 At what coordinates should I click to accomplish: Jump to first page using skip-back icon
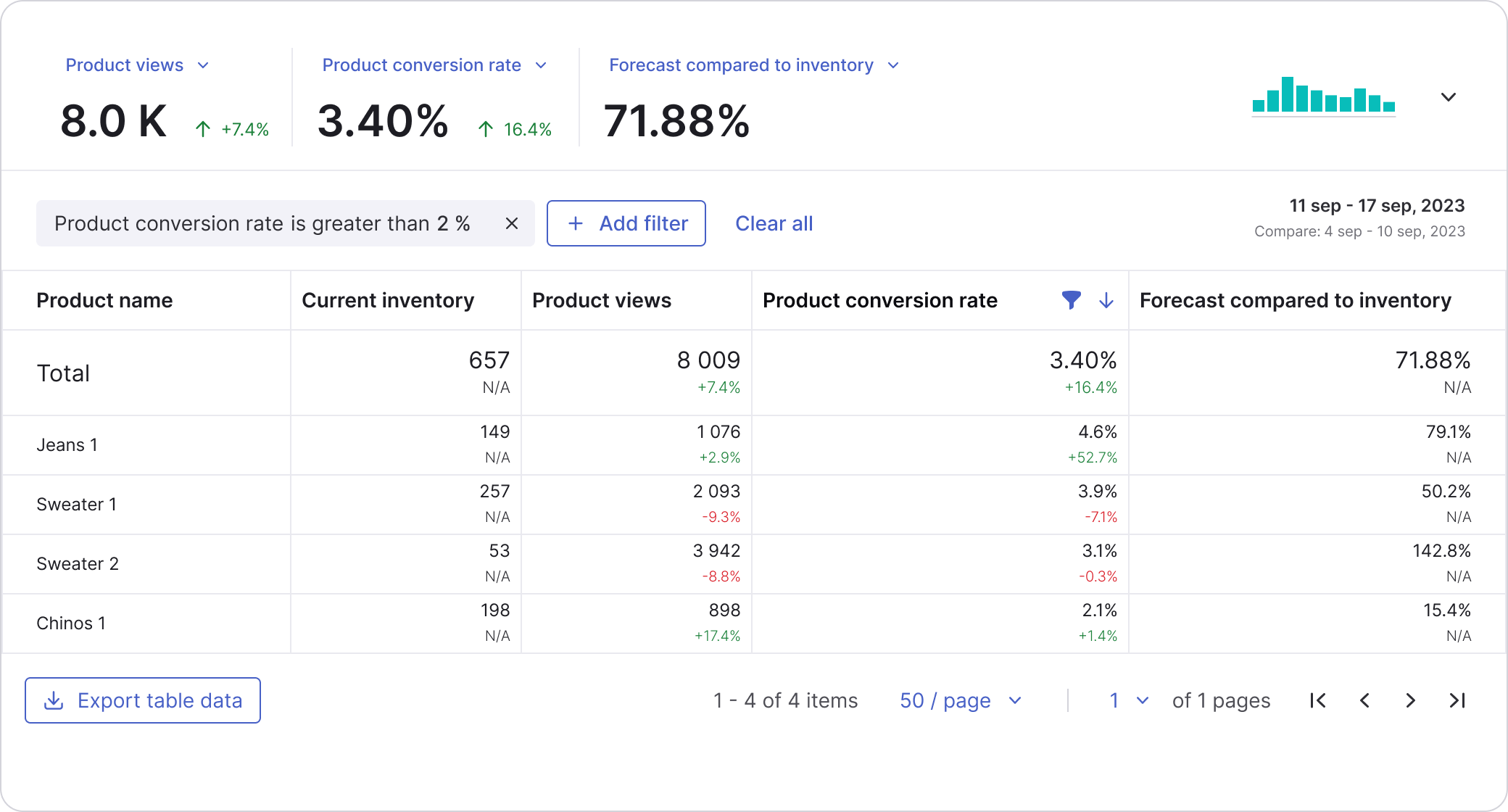point(1317,700)
